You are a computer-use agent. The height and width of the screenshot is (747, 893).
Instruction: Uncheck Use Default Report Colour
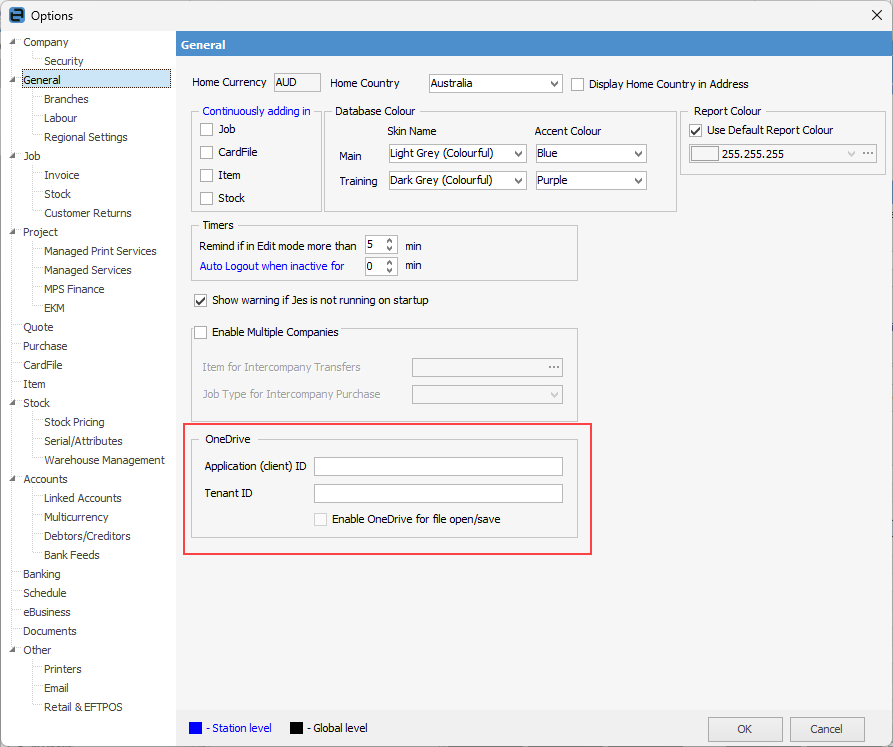click(x=695, y=130)
